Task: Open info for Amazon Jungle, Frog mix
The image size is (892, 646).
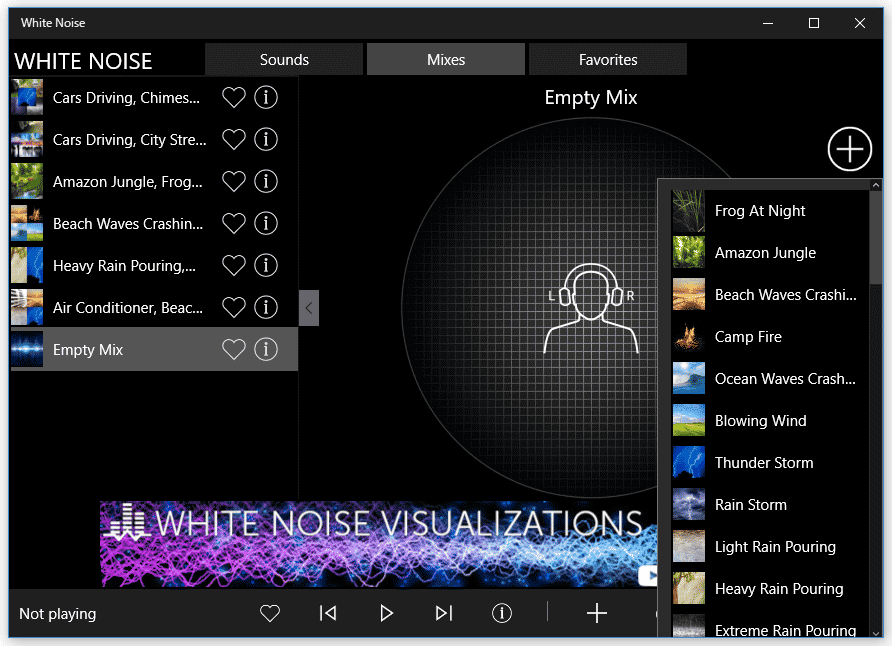Action: click(266, 181)
